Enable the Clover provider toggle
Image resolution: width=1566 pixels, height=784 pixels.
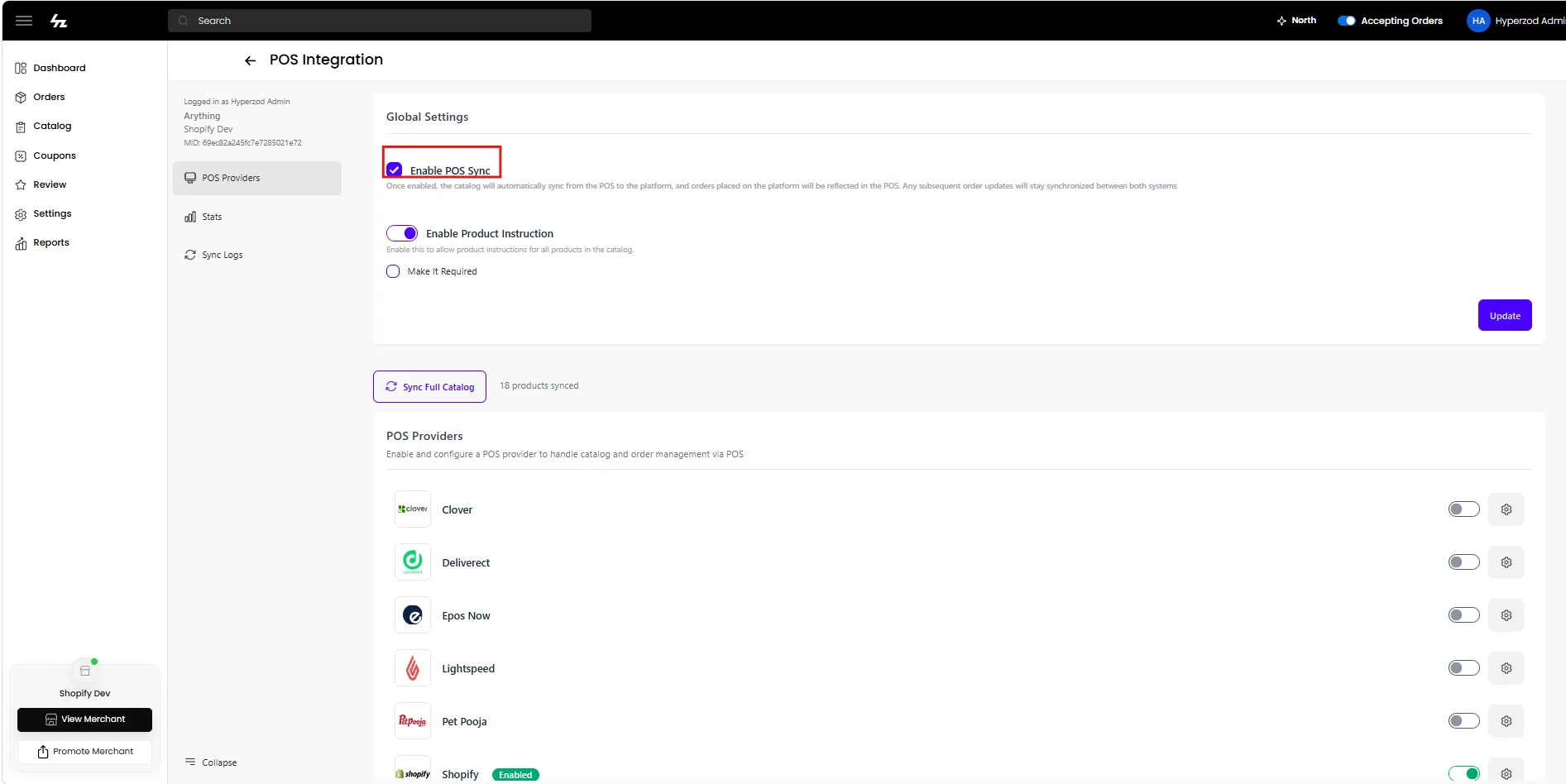pos(1463,509)
